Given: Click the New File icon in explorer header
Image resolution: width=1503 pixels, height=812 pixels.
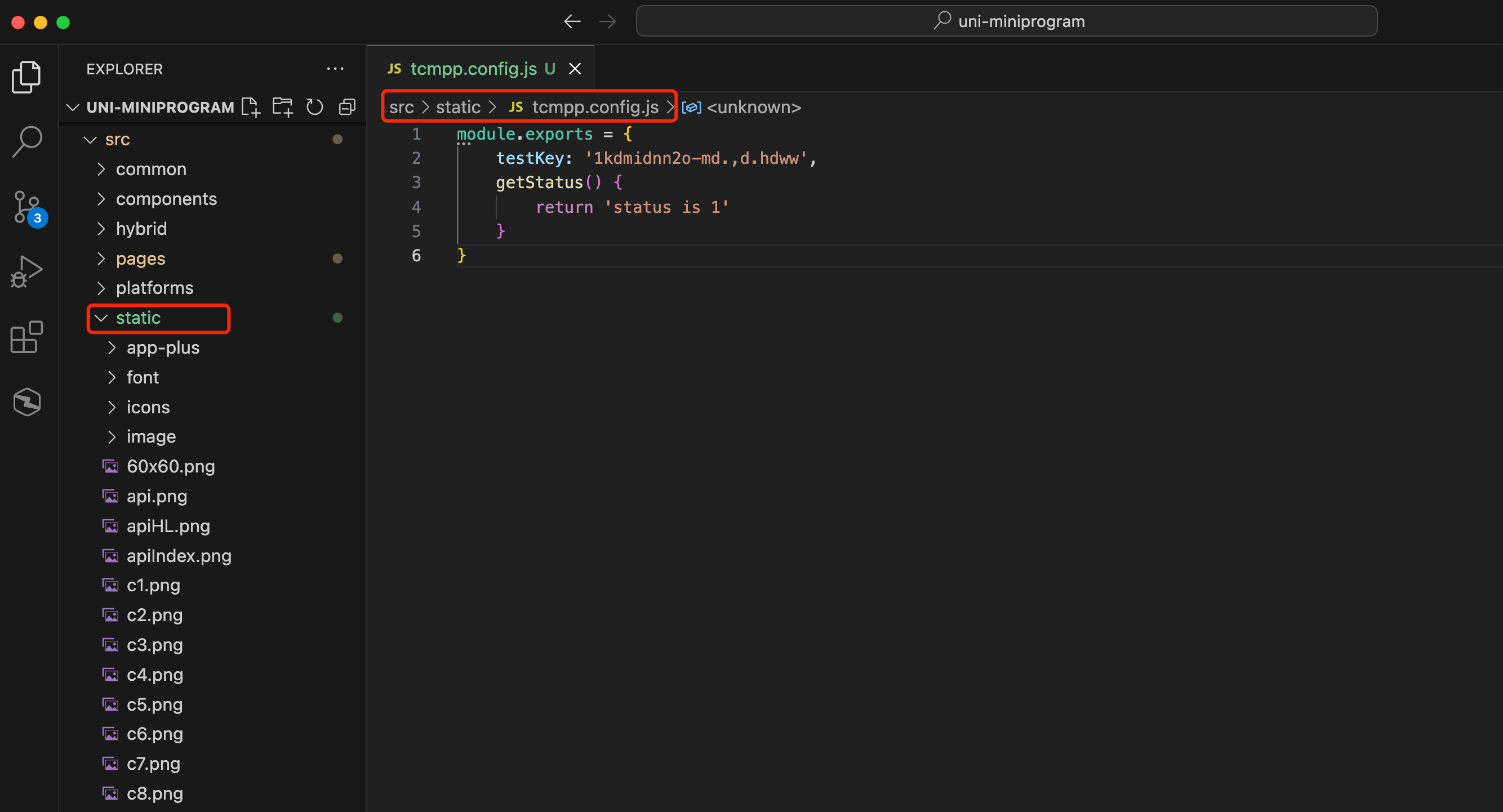Looking at the screenshot, I should tap(251, 108).
